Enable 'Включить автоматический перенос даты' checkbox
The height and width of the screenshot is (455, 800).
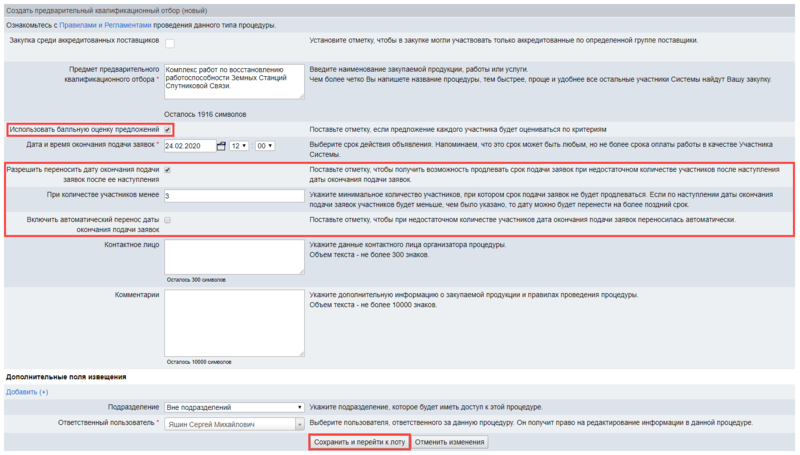(169, 219)
